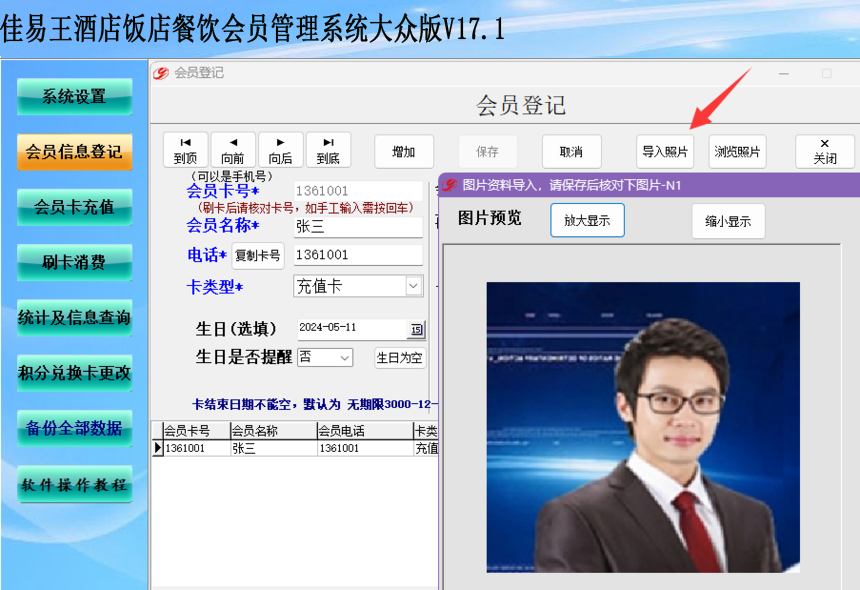
Task: Click the 会员名称 input field
Action: tap(358, 226)
